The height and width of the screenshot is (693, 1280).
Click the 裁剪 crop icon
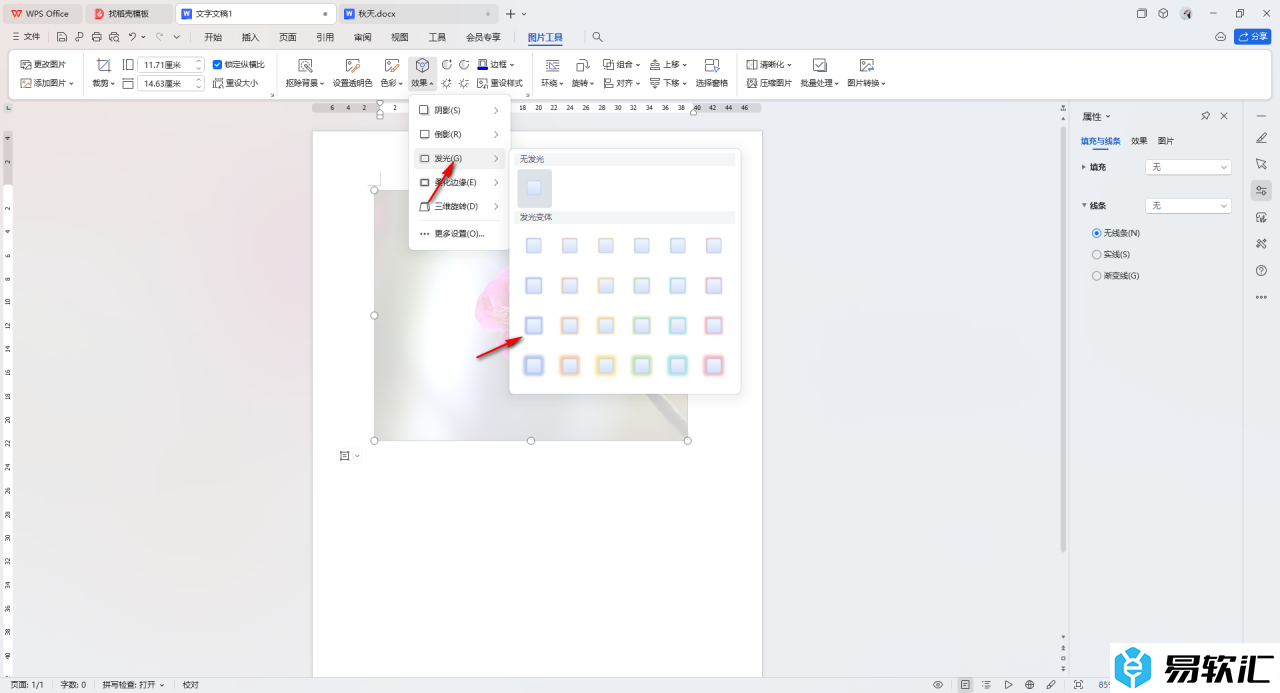103,65
